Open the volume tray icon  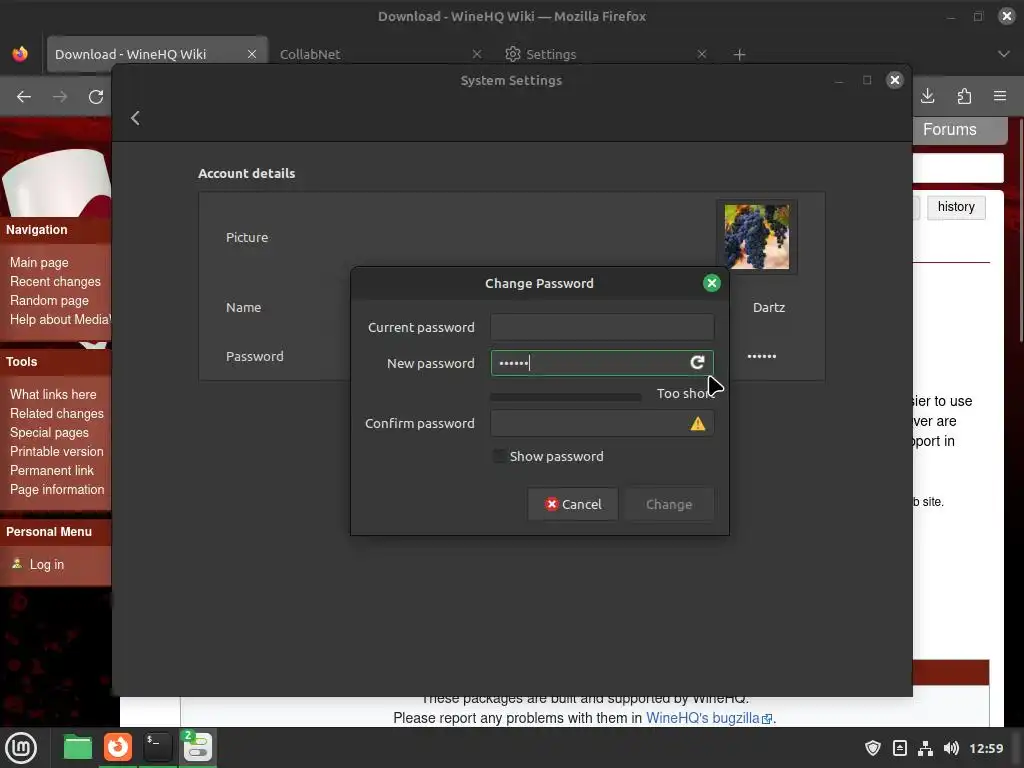951,748
